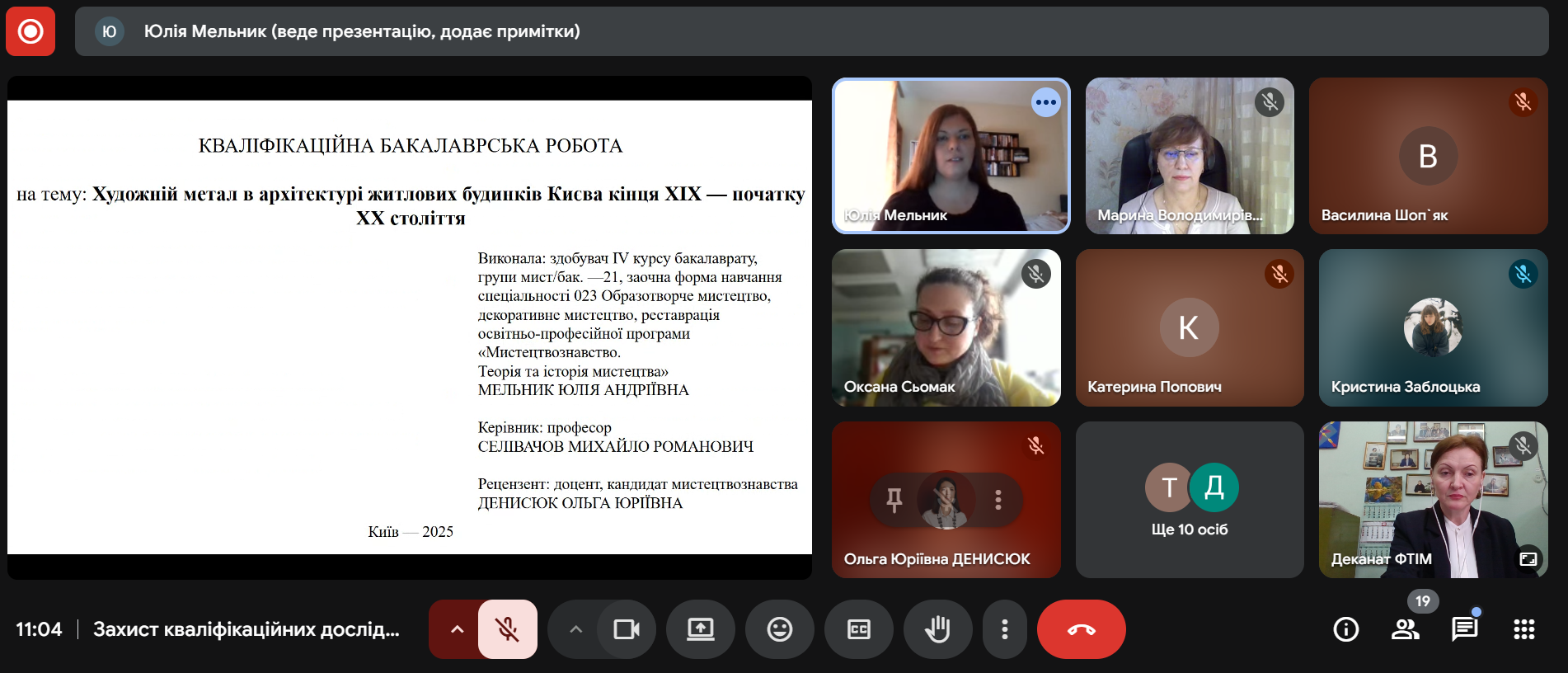The width and height of the screenshot is (1568, 673).
Task: Open options on Юлія Мельник tile
Action: coord(1045,102)
